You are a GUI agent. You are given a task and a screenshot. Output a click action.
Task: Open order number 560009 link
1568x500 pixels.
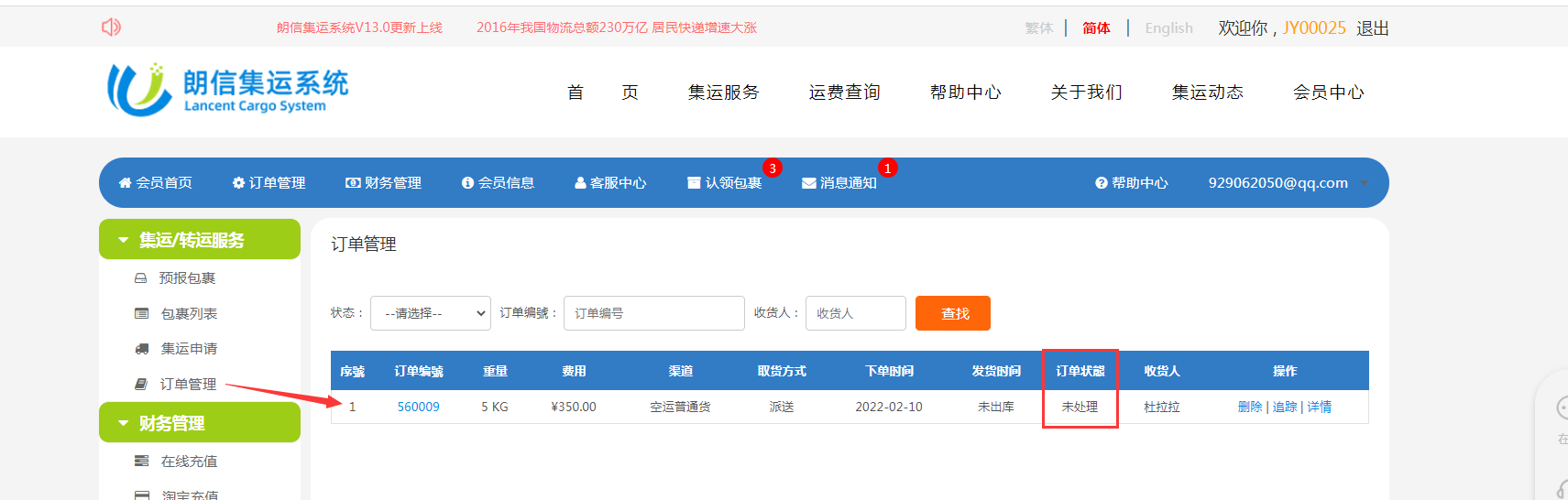coord(418,407)
